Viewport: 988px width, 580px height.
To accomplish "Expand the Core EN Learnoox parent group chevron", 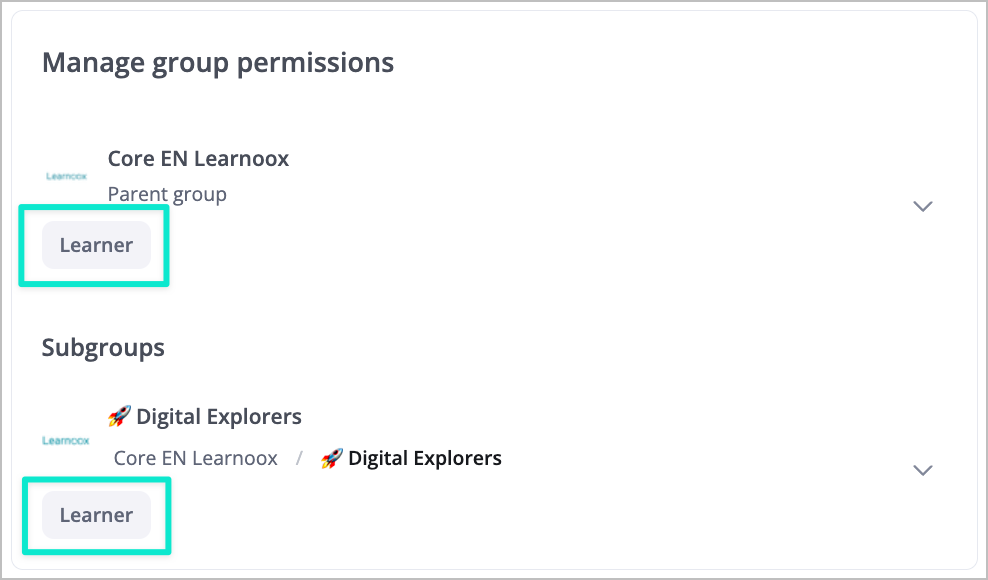I will click(923, 206).
